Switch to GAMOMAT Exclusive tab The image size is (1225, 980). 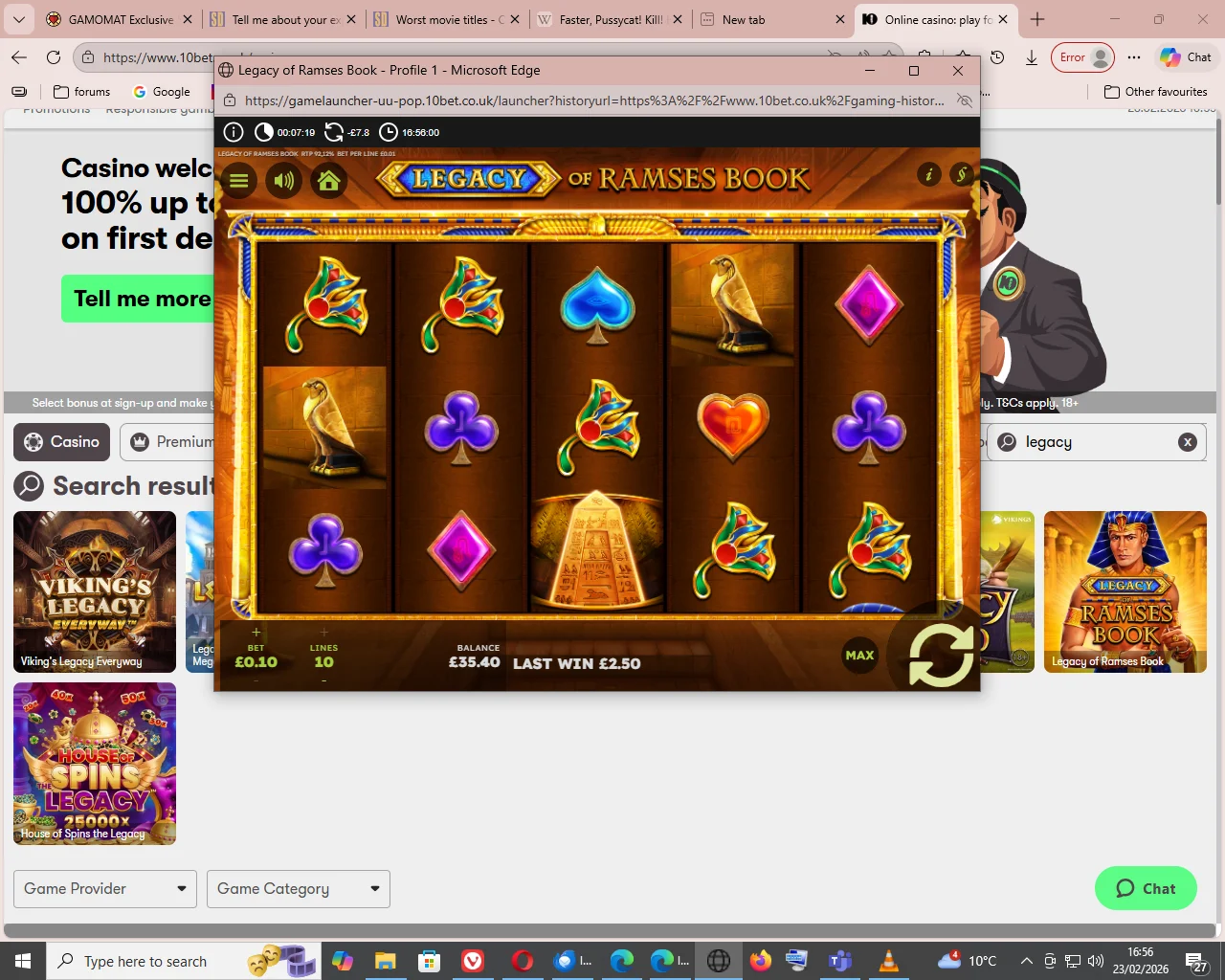coord(119,19)
